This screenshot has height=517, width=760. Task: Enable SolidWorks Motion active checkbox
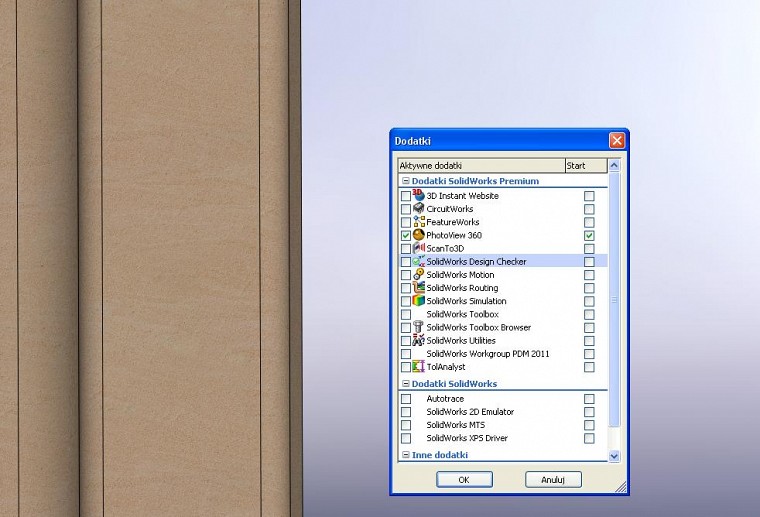pos(406,275)
